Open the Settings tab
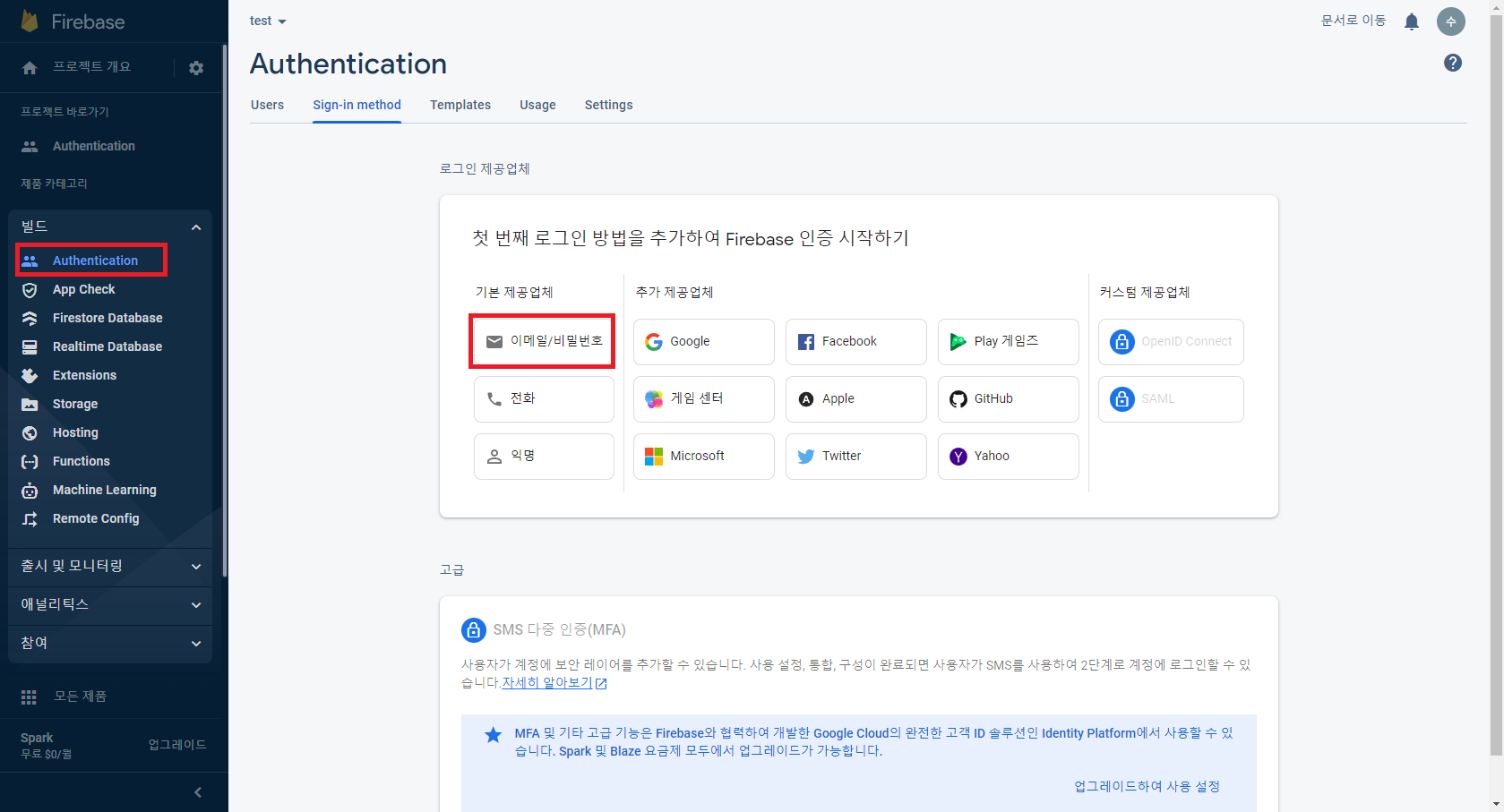This screenshot has height=812, width=1504. pos(609,105)
